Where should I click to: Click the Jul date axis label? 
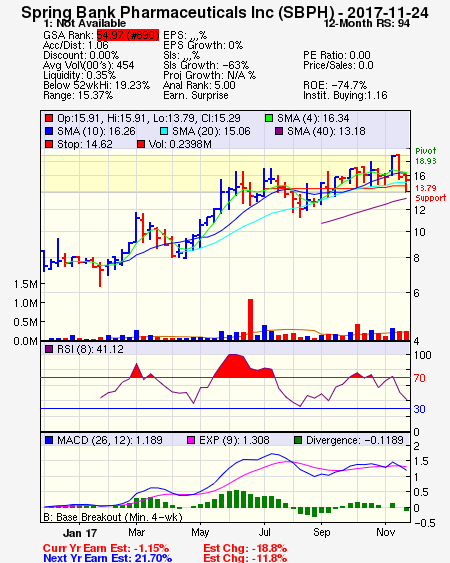click(265, 532)
